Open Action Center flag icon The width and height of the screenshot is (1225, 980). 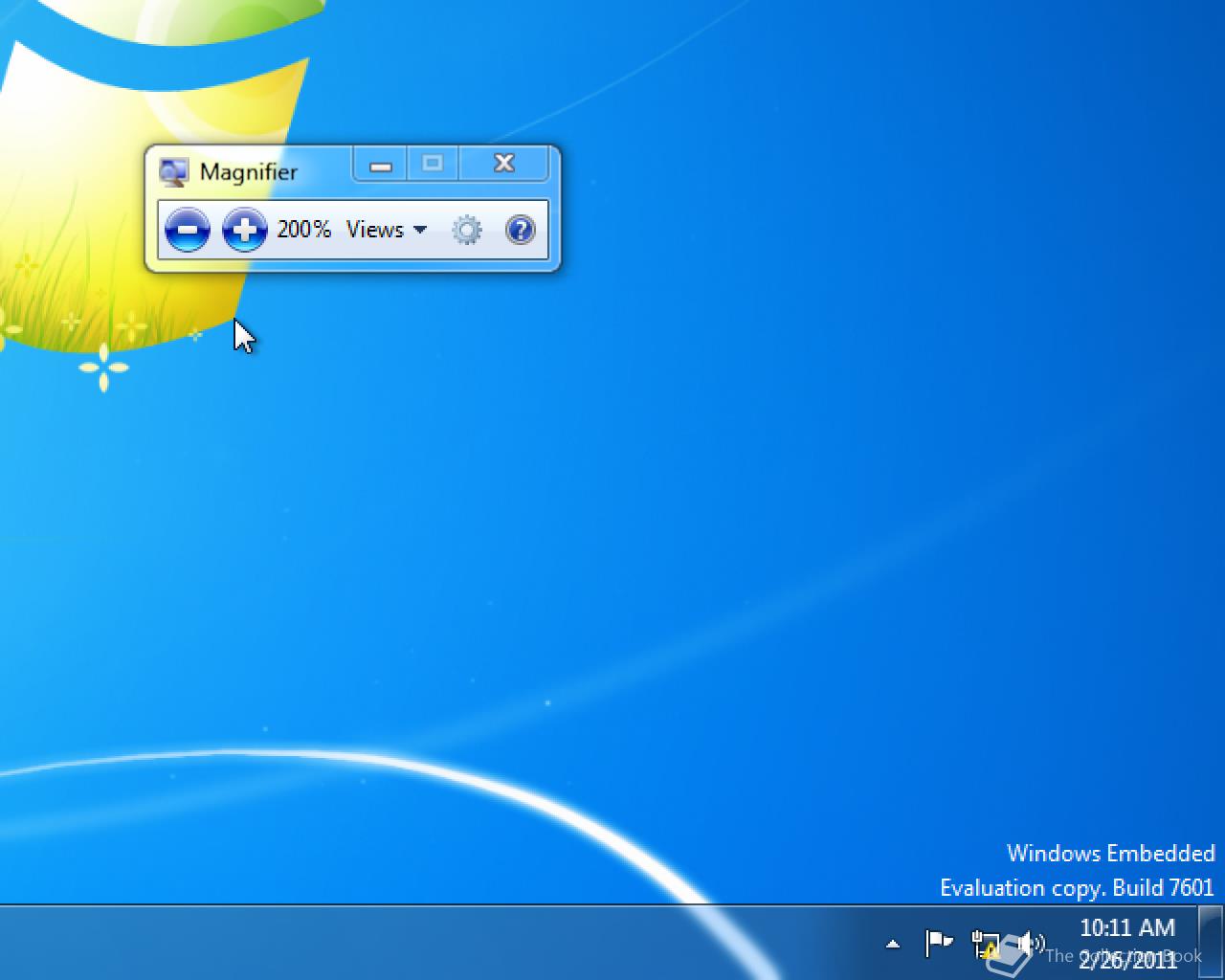tap(939, 944)
